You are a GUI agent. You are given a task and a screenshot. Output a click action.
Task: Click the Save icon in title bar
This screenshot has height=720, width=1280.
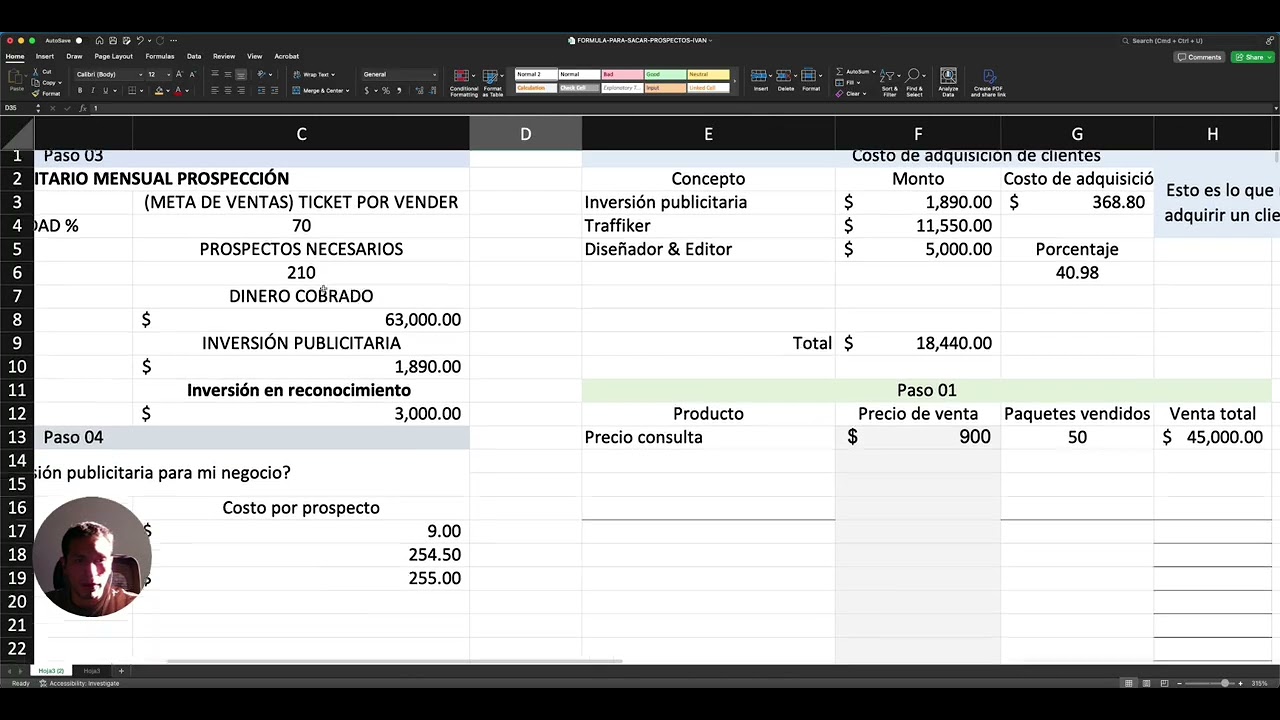(113, 41)
